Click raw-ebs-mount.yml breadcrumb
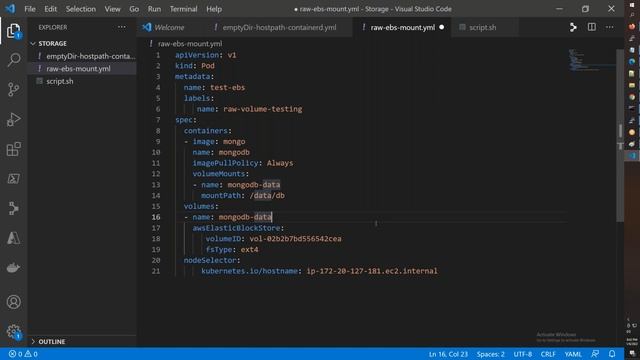Screen dimensions: 640x360 coord(190,43)
